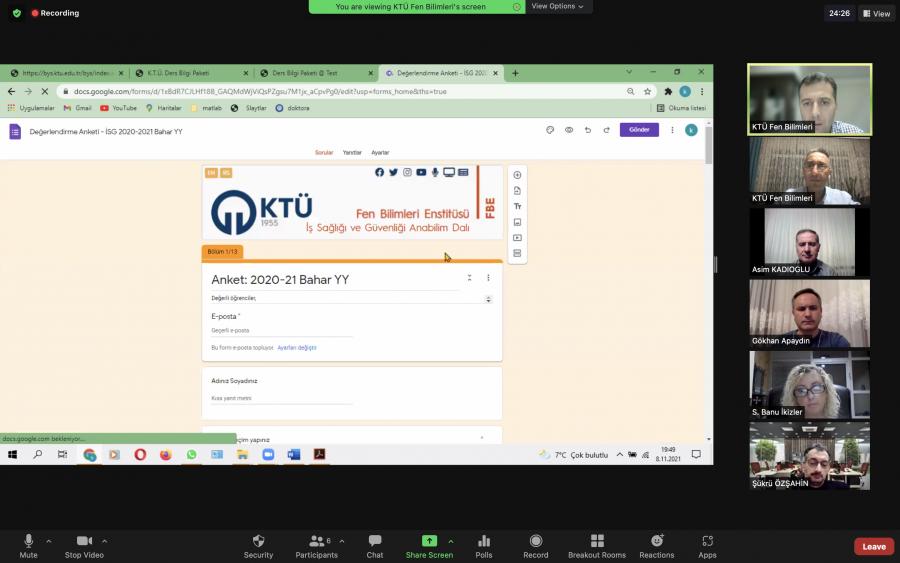Open Word from shared taskbar
This screenshot has width=900, height=563.
pyautogui.click(x=294, y=455)
